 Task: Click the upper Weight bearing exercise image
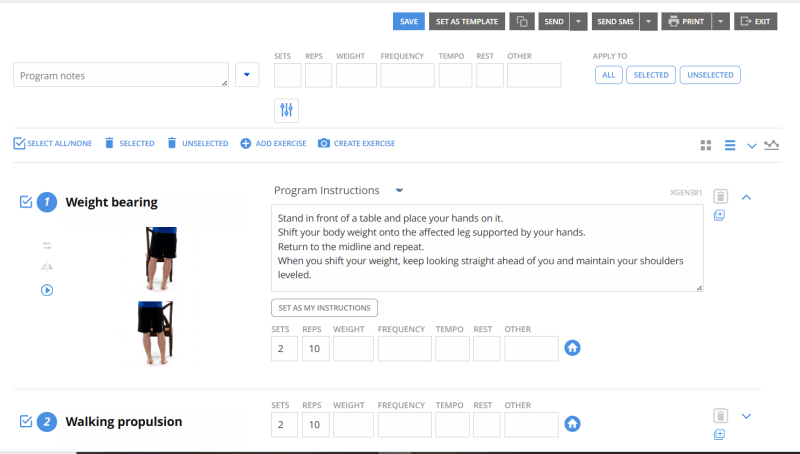pyautogui.click(x=161, y=258)
